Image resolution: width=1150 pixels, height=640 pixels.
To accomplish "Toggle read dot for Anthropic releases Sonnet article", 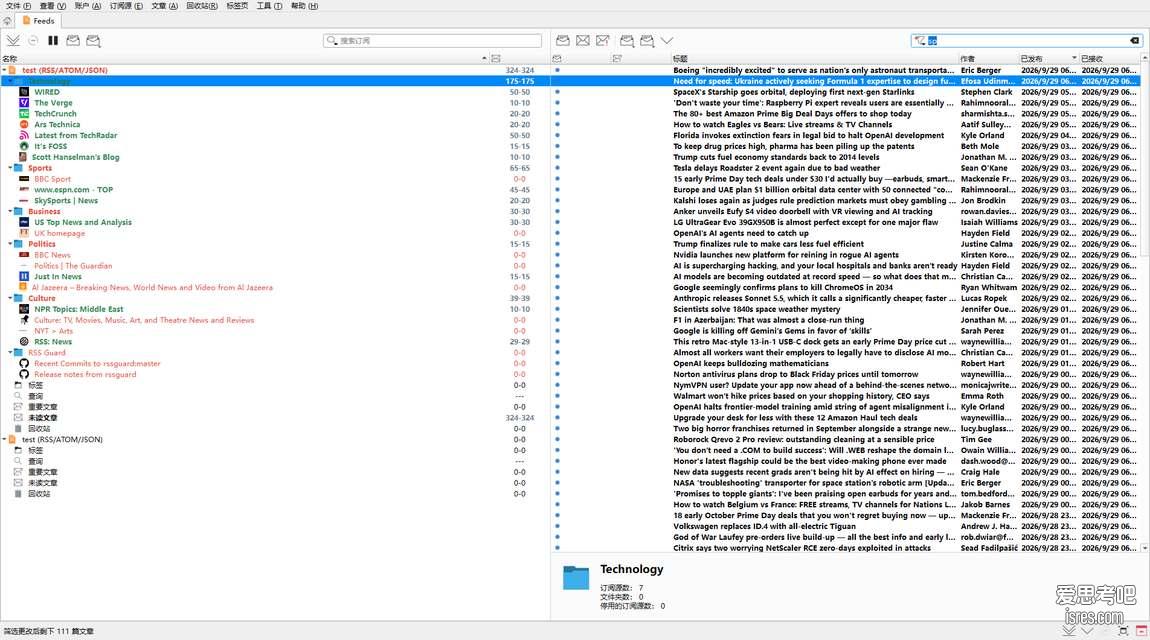I will point(557,298).
